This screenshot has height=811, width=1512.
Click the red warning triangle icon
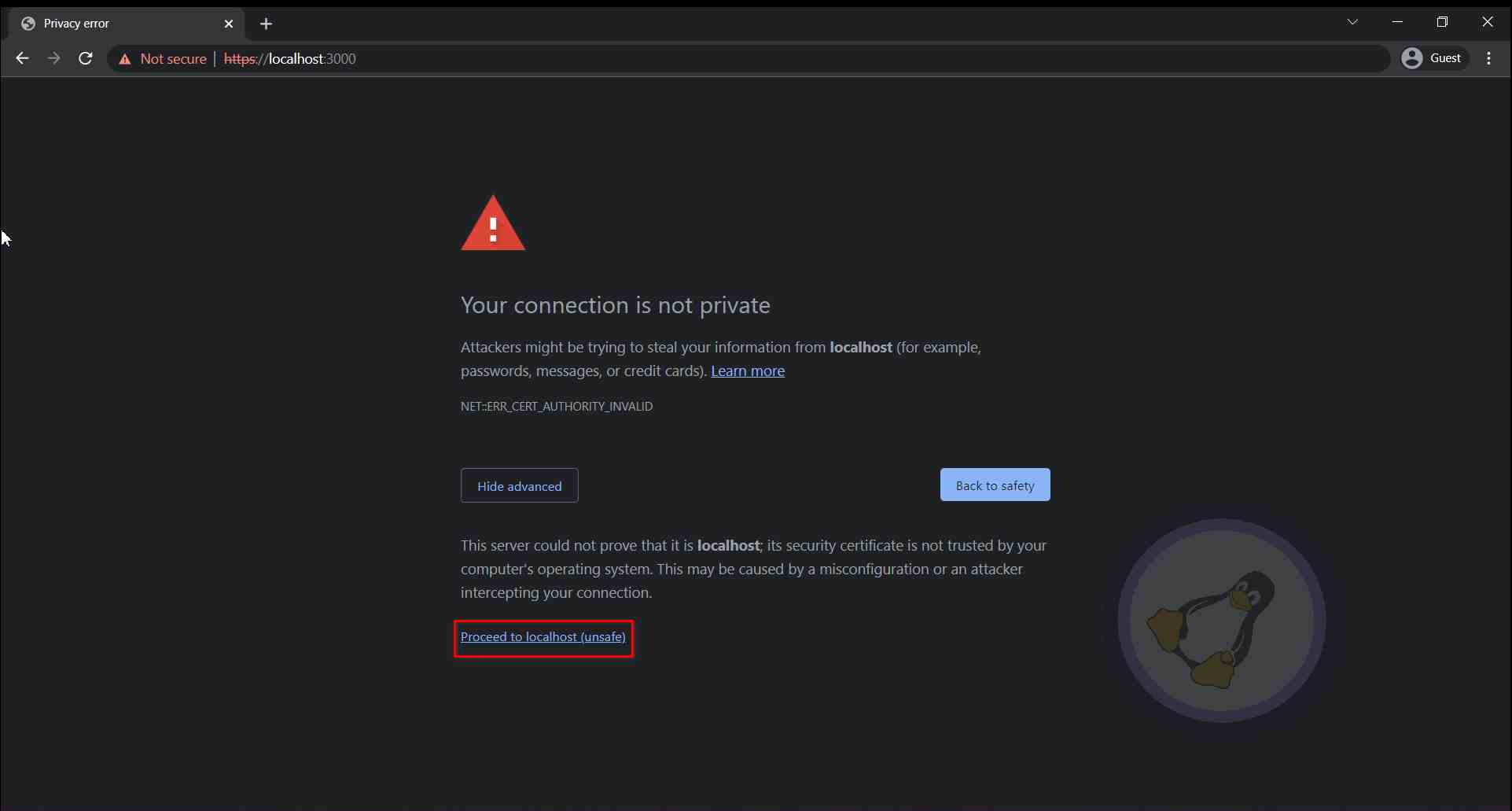click(493, 223)
